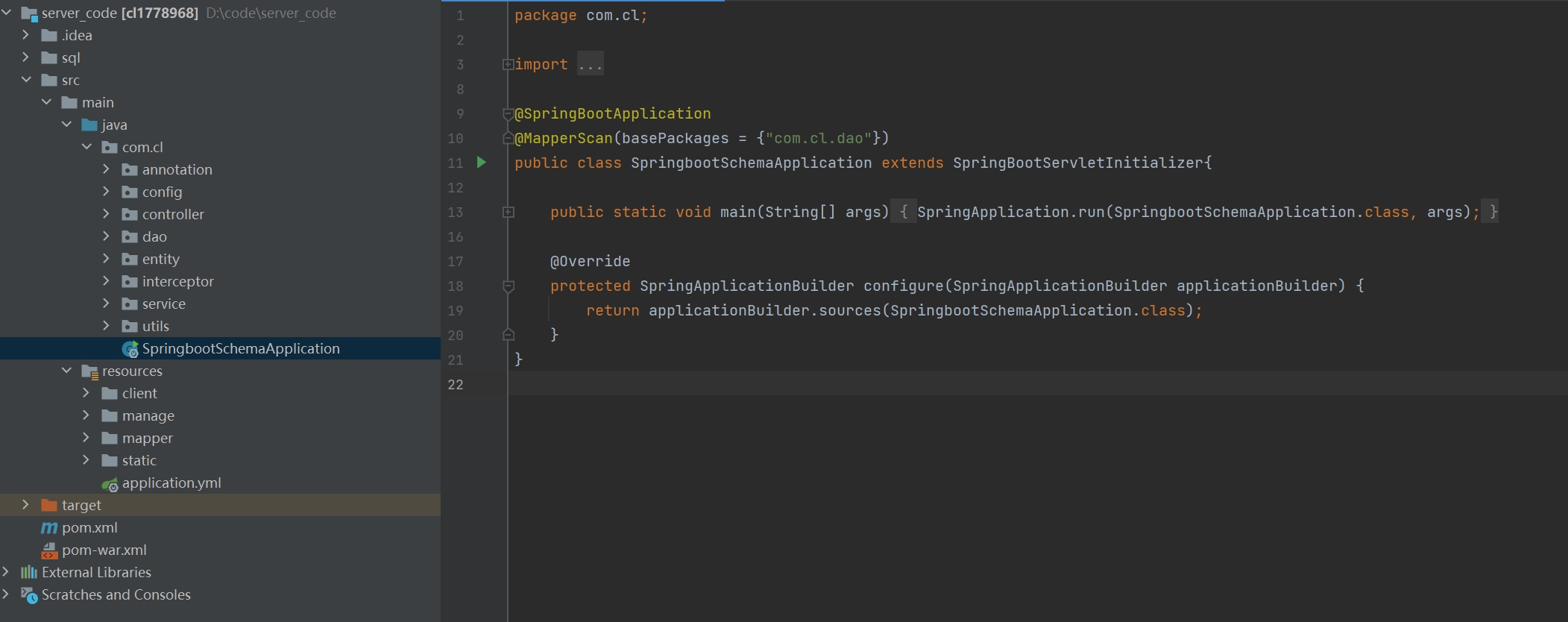This screenshot has width=1568, height=622.
Task: Expand the sql folder
Action: point(26,57)
